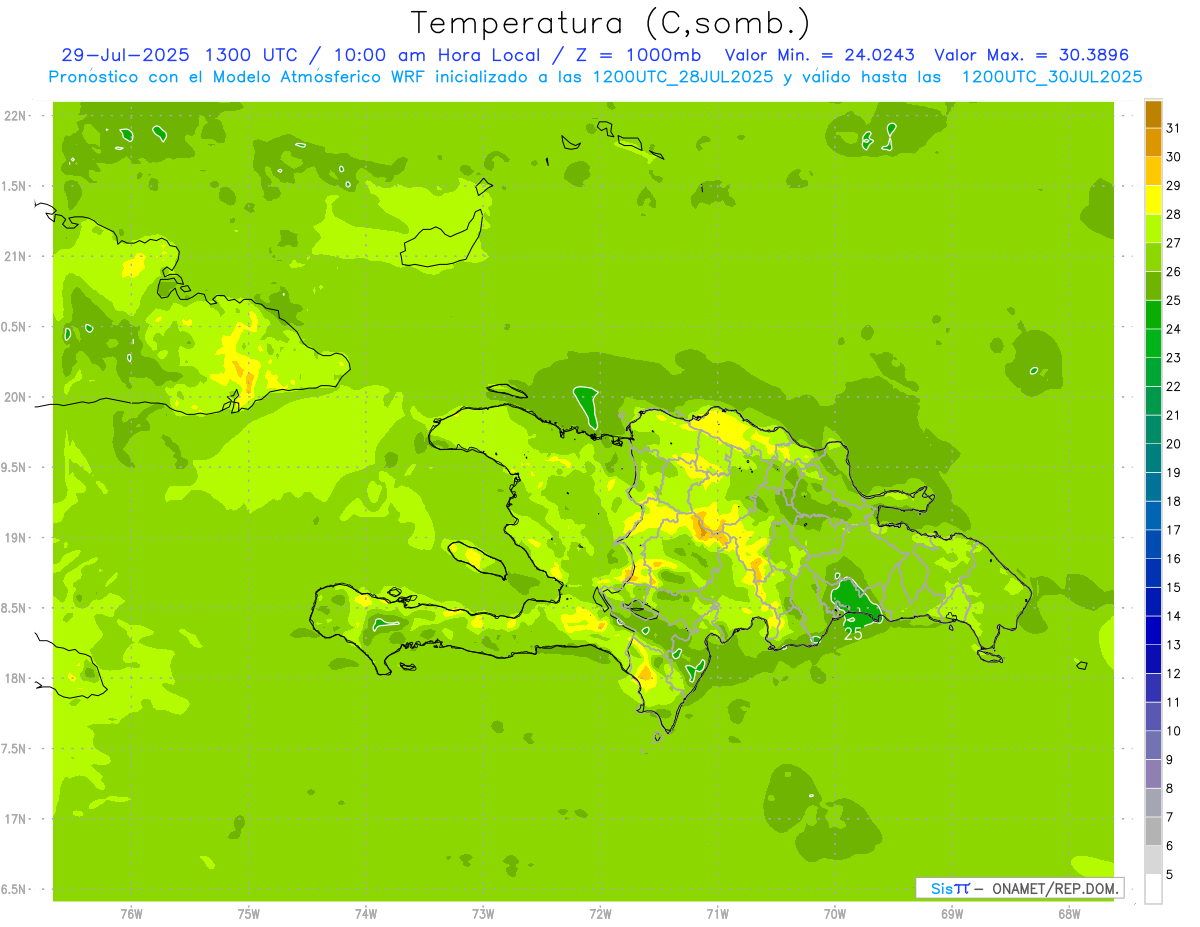1200x927 pixels.
Task: Click the '25' contour label on the map
Action: tap(853, 634)
